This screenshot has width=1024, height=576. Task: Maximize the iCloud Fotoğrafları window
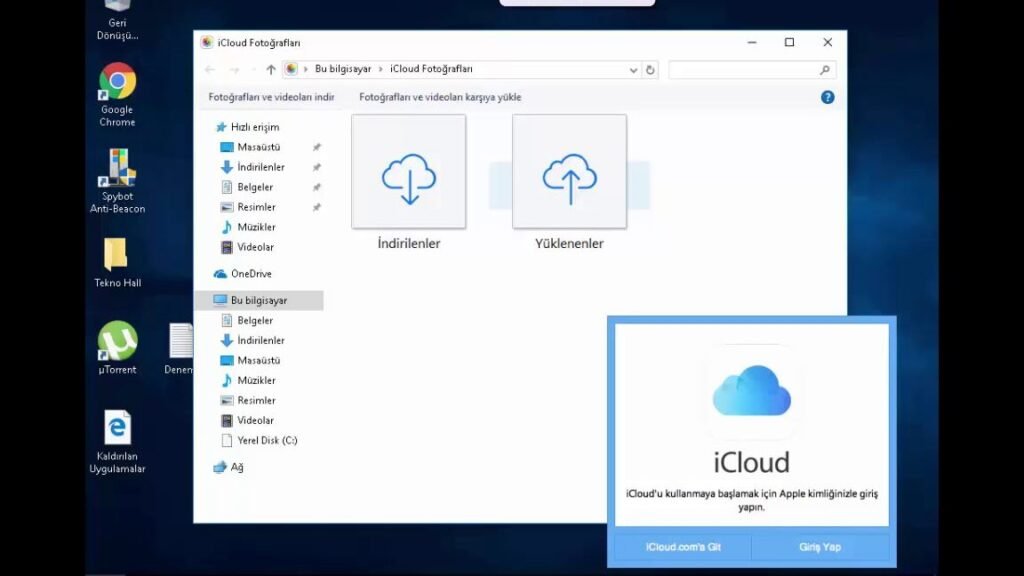790,42
